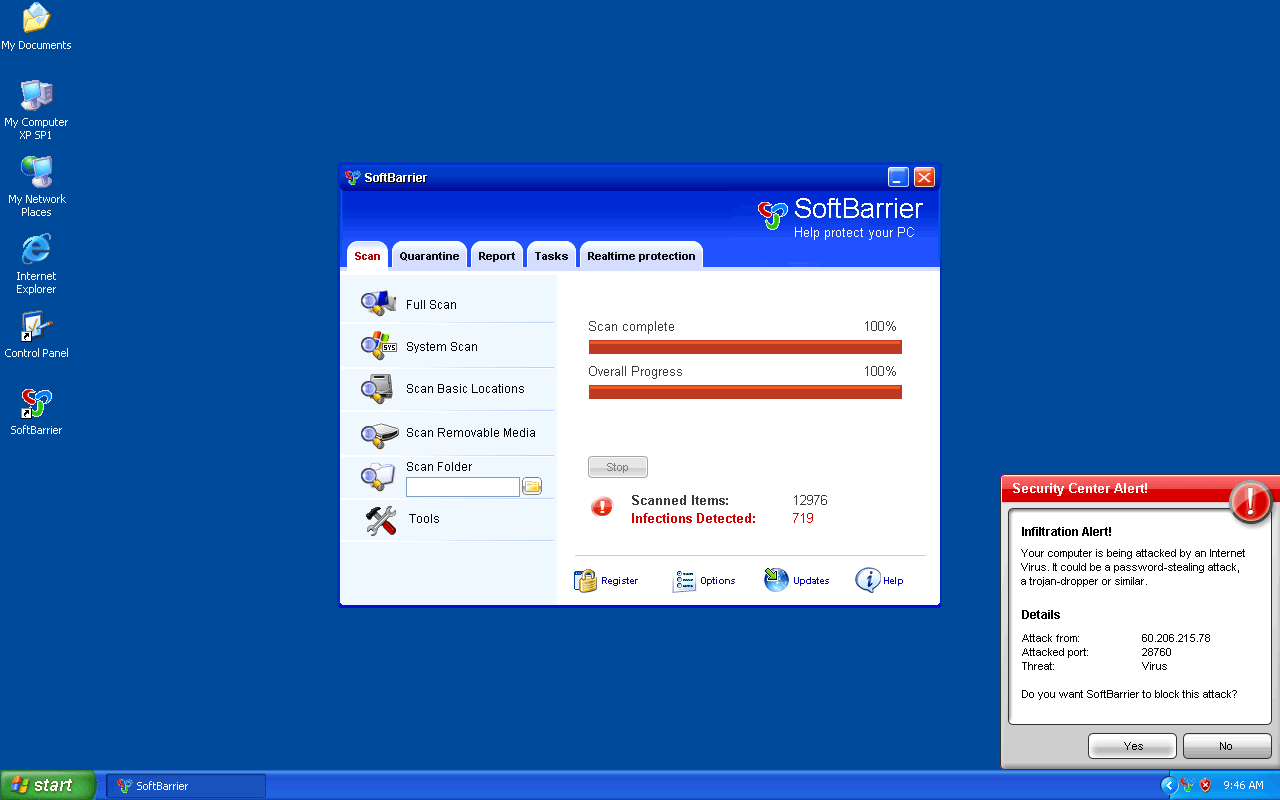Open Help with the info icon
This screenshot has width=1280, height=800.
(867, 581)
